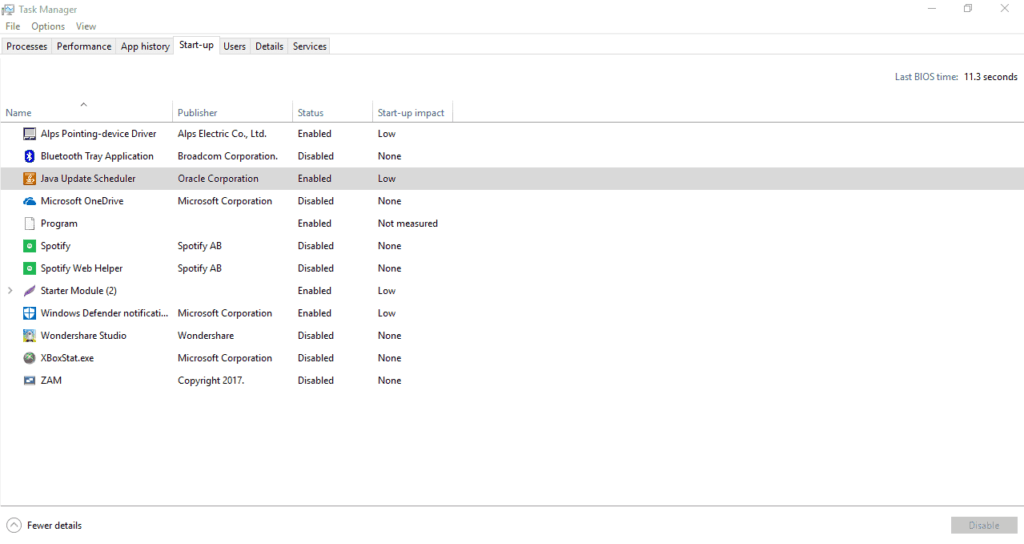Open the View menu
This screenshot has width=1024, height=544.
tap(86, 26)
